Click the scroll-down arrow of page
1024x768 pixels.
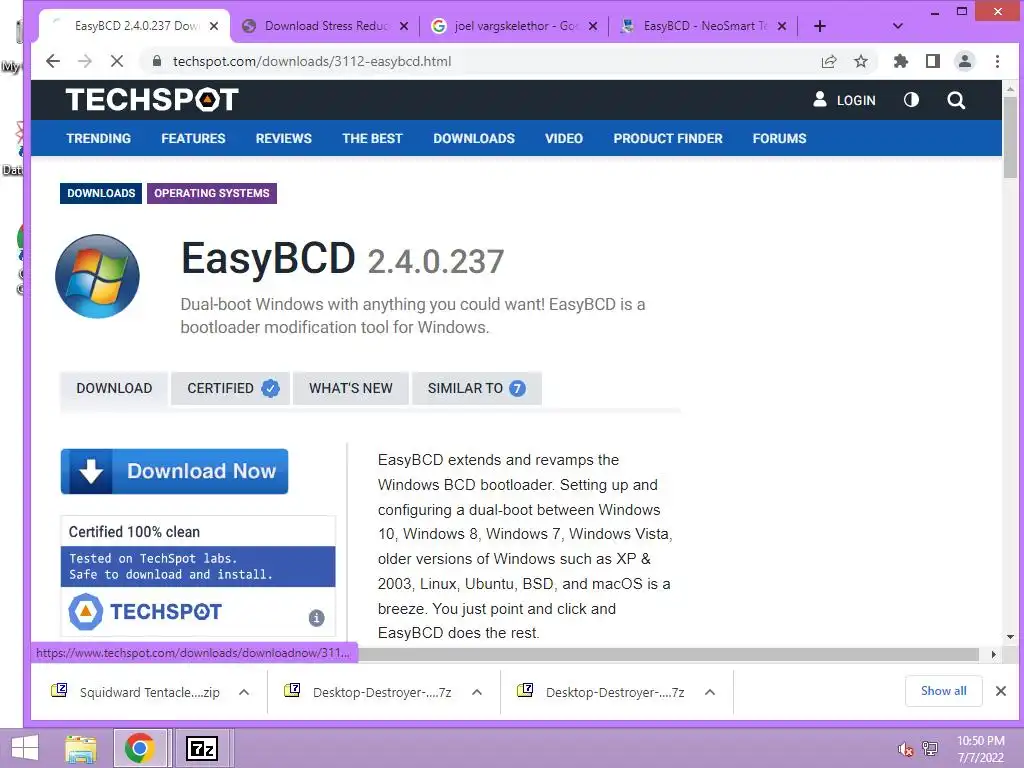tap(1010, 637)
